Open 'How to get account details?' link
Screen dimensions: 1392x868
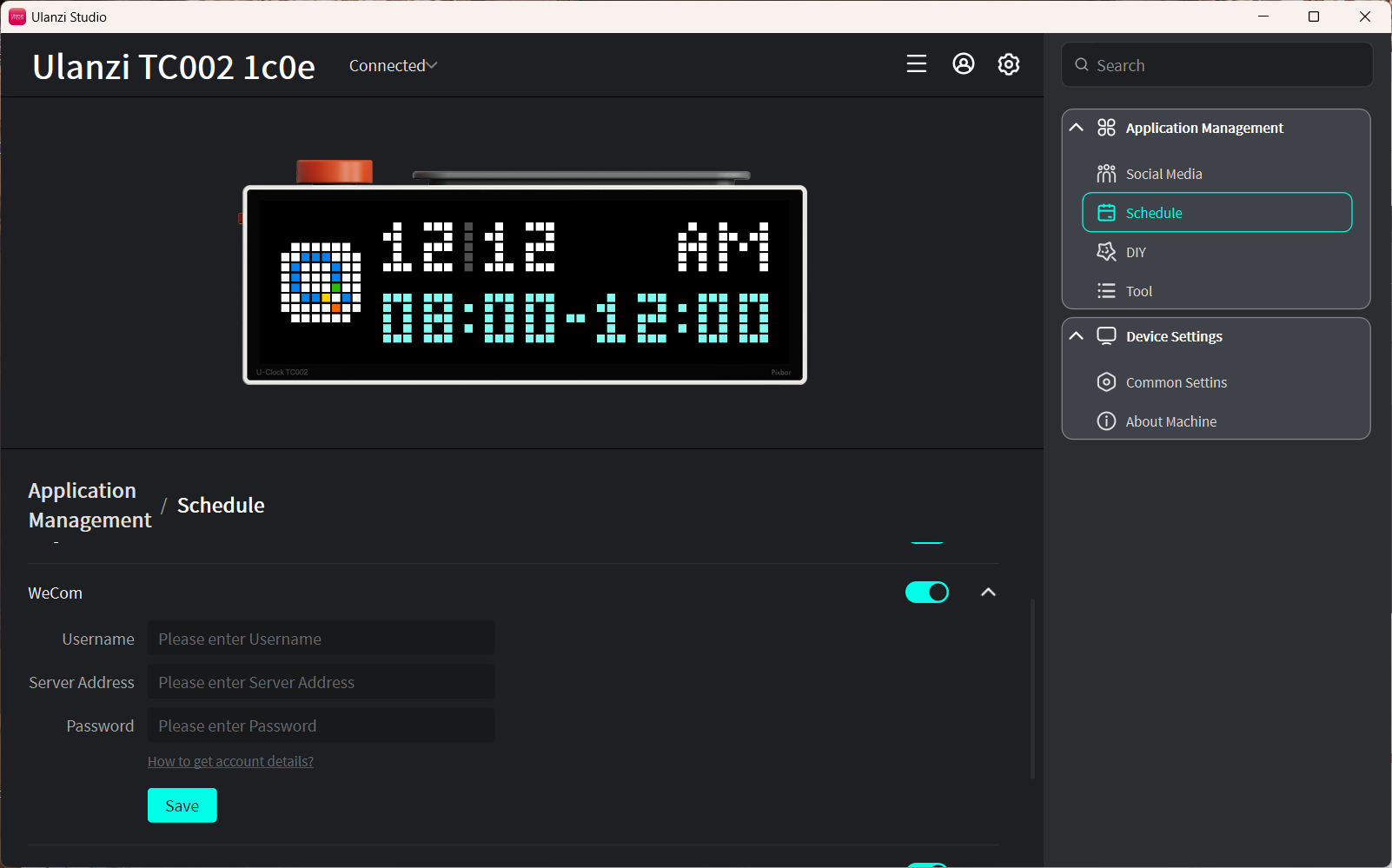[x=230, y=761]
